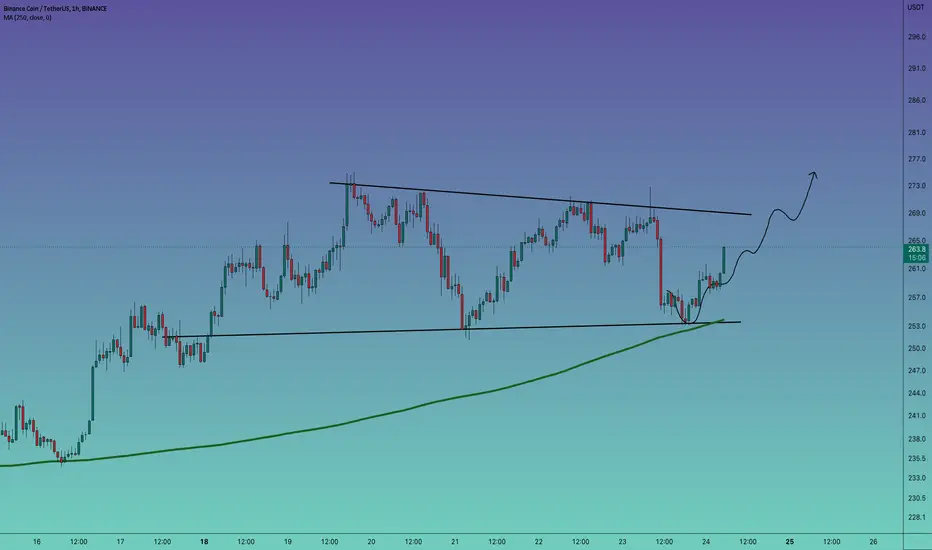Viewport: 932px width, 550px height.
Task: Open the MA (250, close, 0) indicator label
Action: pos(27,18)
